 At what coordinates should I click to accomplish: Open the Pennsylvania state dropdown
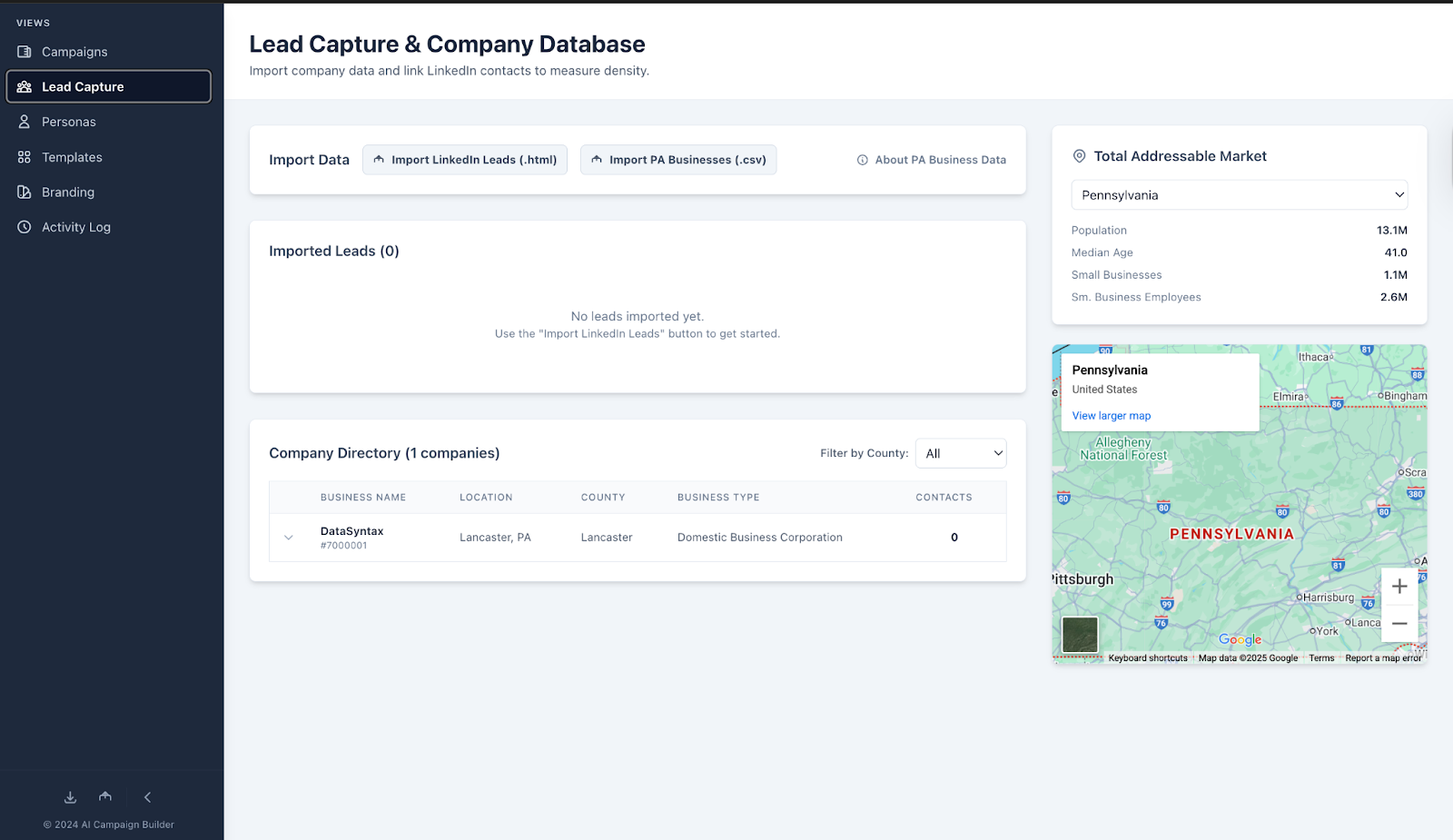coord(1239,195)
